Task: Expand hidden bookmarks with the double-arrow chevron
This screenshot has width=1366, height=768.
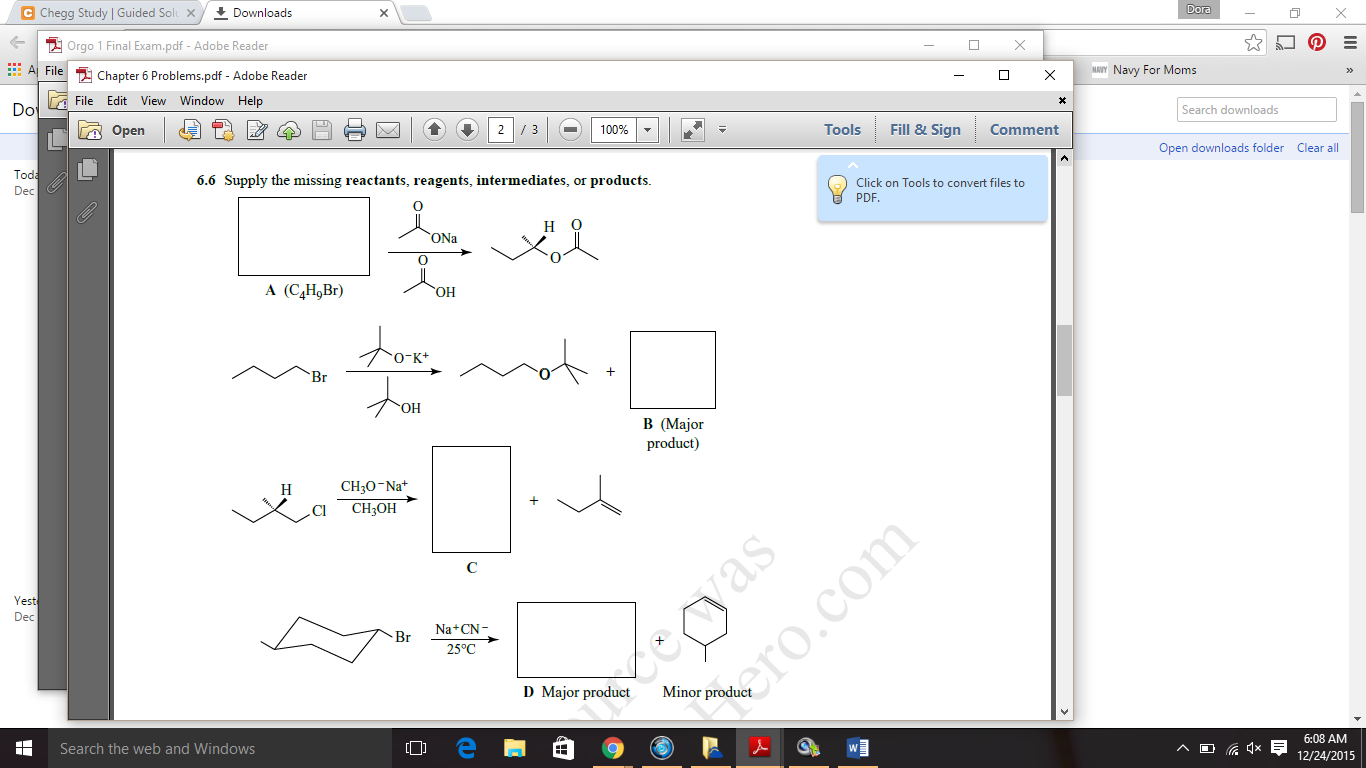Action: coord(1351,70)
